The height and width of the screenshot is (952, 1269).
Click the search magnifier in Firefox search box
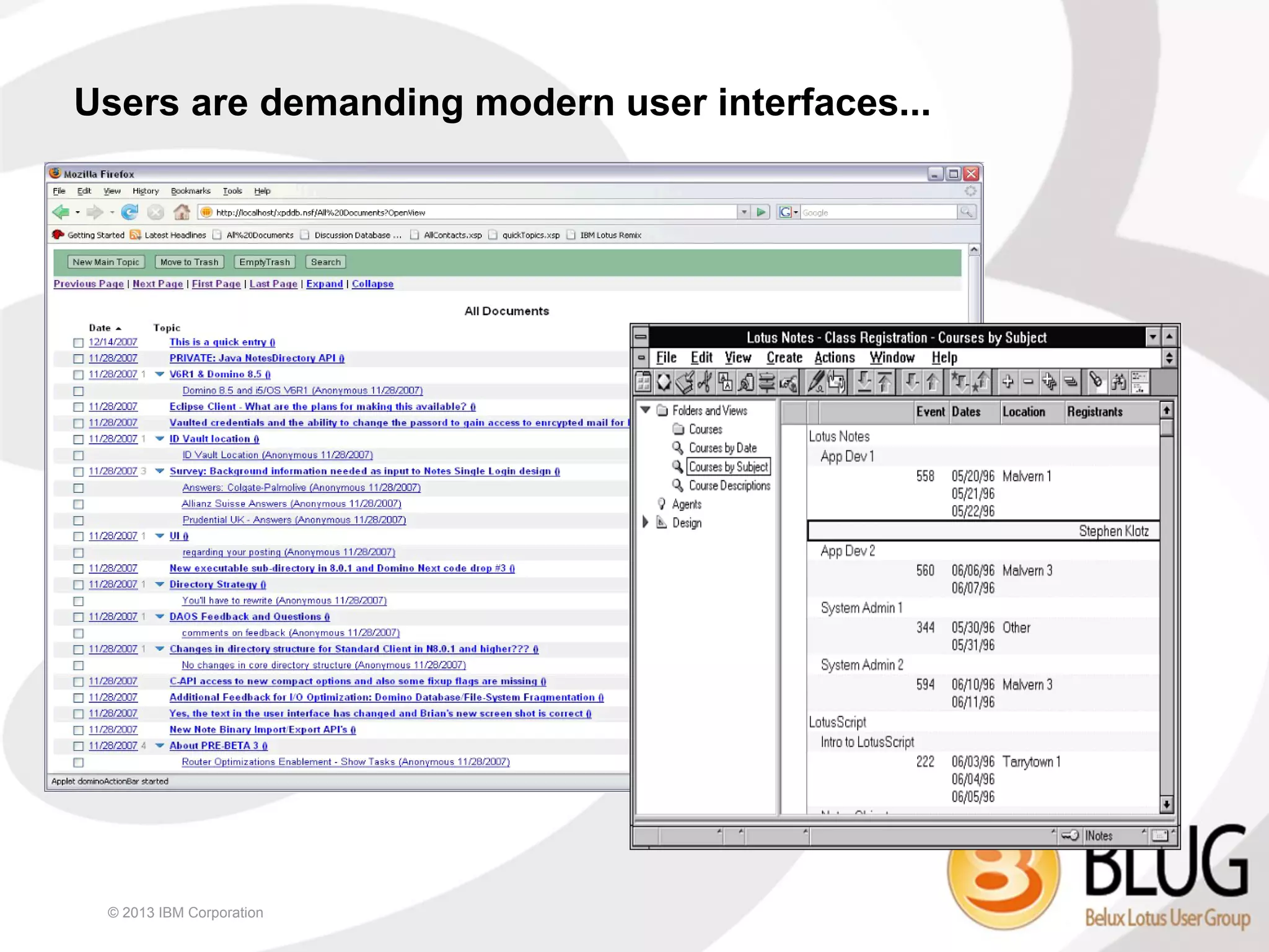click(x=967, y=212)
